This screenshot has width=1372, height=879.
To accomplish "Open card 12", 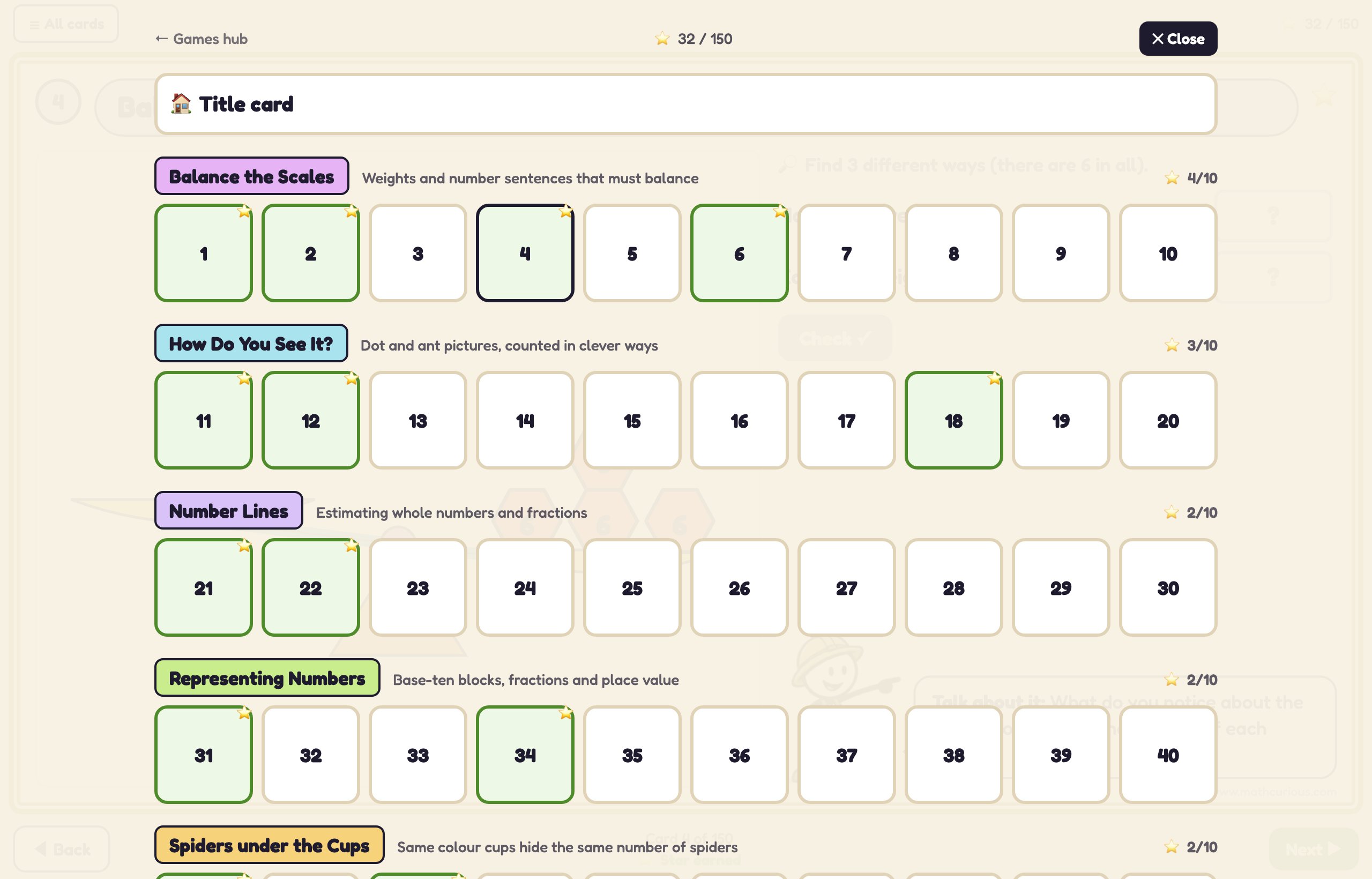I will 311,420.
